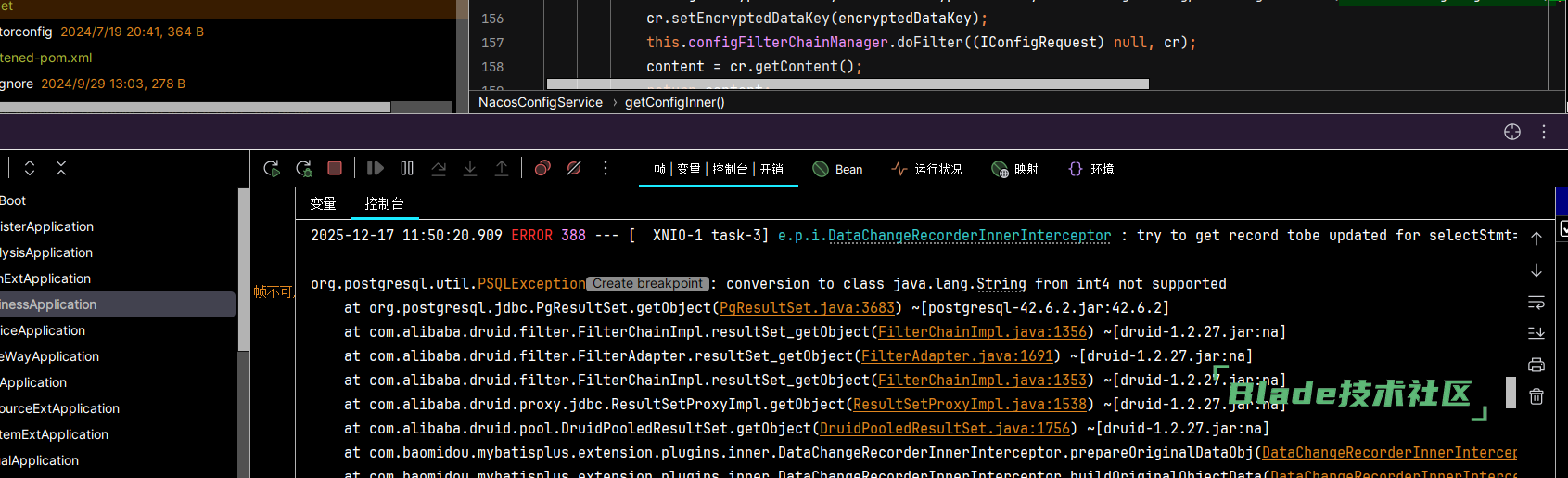Open the Bean tab

point(837,169)
